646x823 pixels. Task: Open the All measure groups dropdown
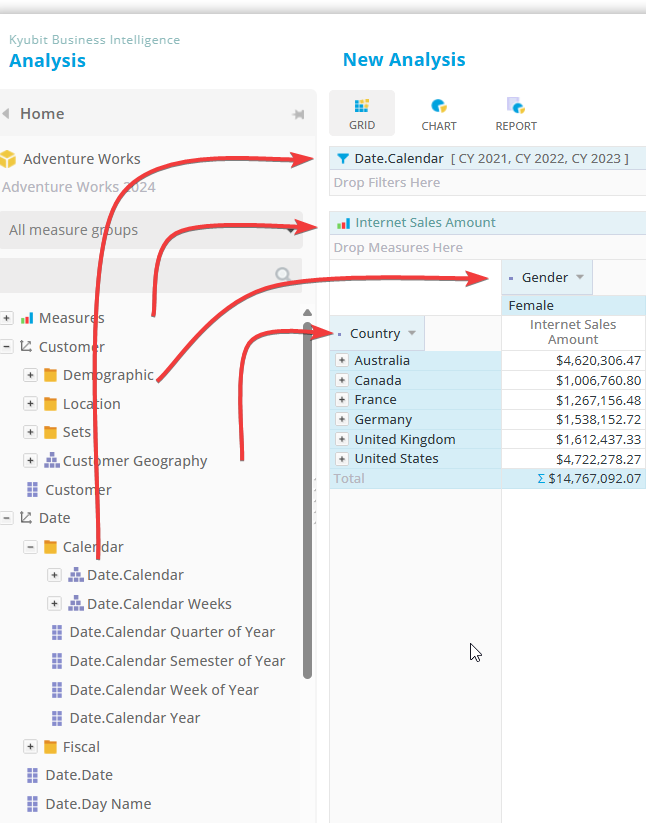pyautogui.click(x=151, y=230)
